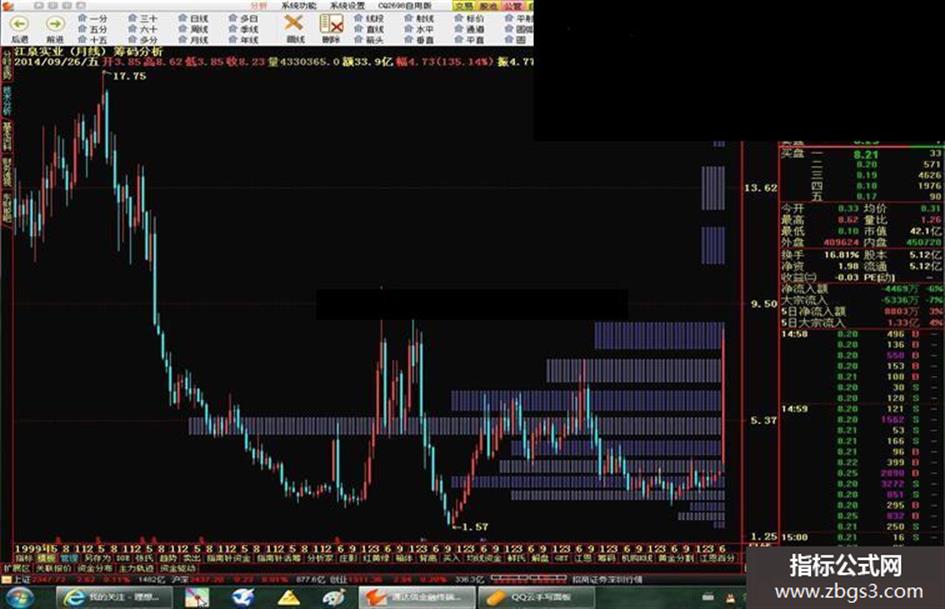Image resolution: width=945 pixels, height=609 pixels.
Task: Switch chart to 年线 yearly period
Action: point(243,40)
